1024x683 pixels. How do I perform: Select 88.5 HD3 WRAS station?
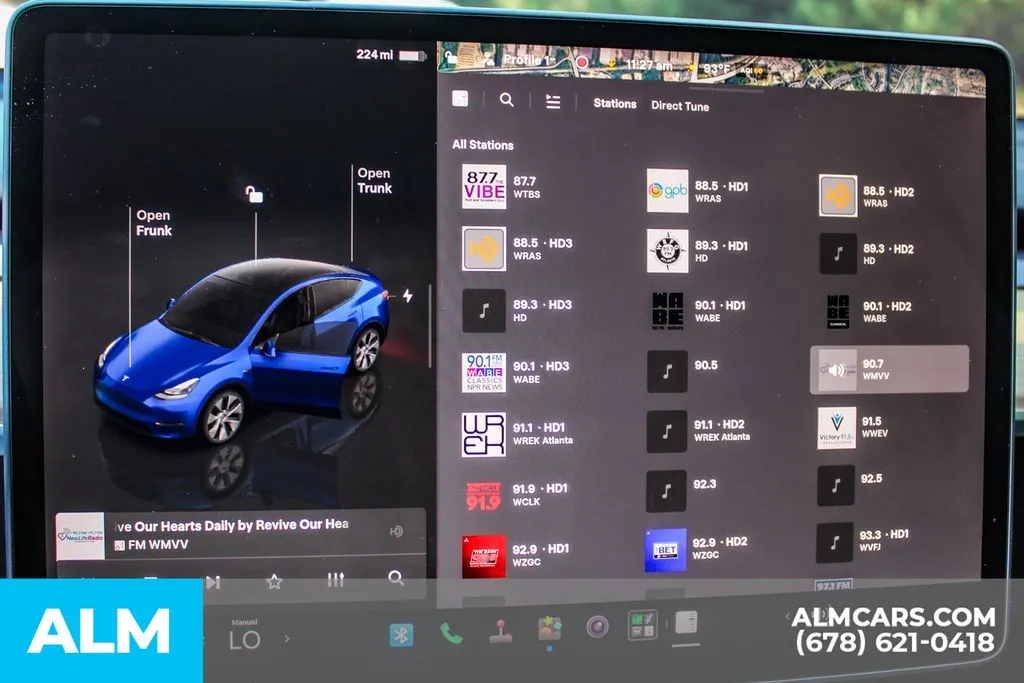click(x=517, y=249)
